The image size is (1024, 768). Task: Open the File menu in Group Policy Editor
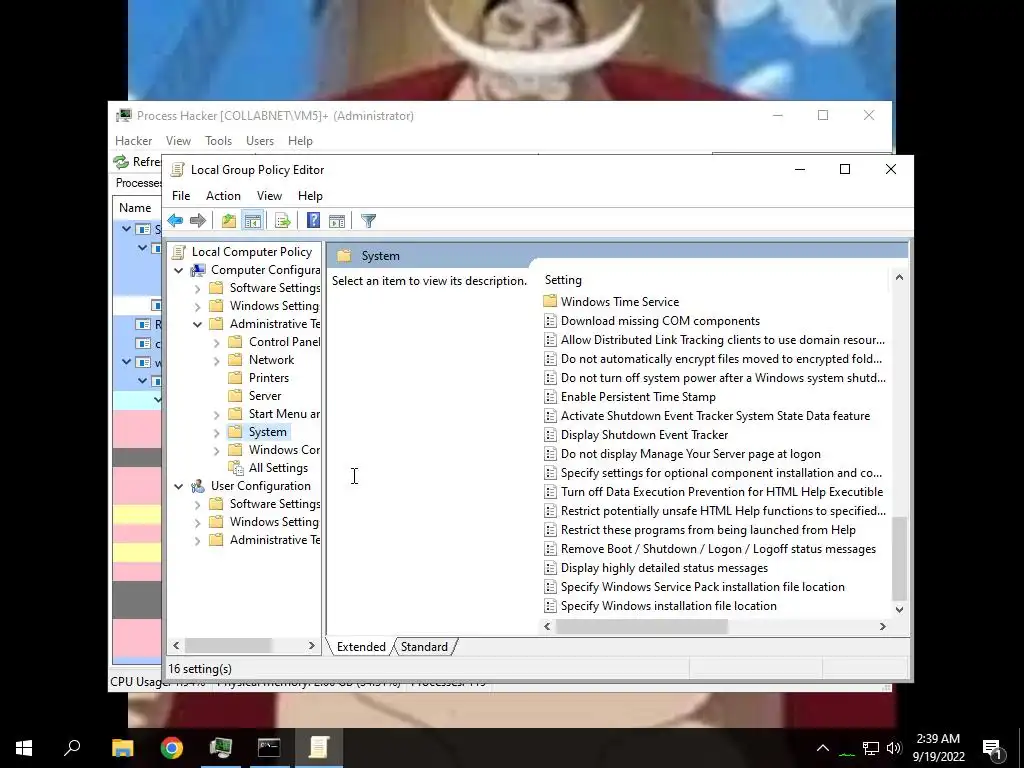(x=181, y=196)
